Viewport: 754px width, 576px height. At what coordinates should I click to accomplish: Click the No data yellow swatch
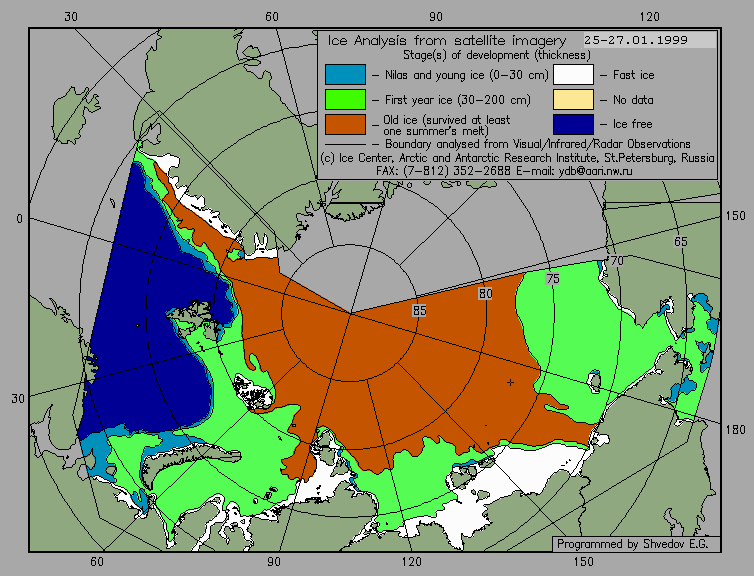point(573,100)
